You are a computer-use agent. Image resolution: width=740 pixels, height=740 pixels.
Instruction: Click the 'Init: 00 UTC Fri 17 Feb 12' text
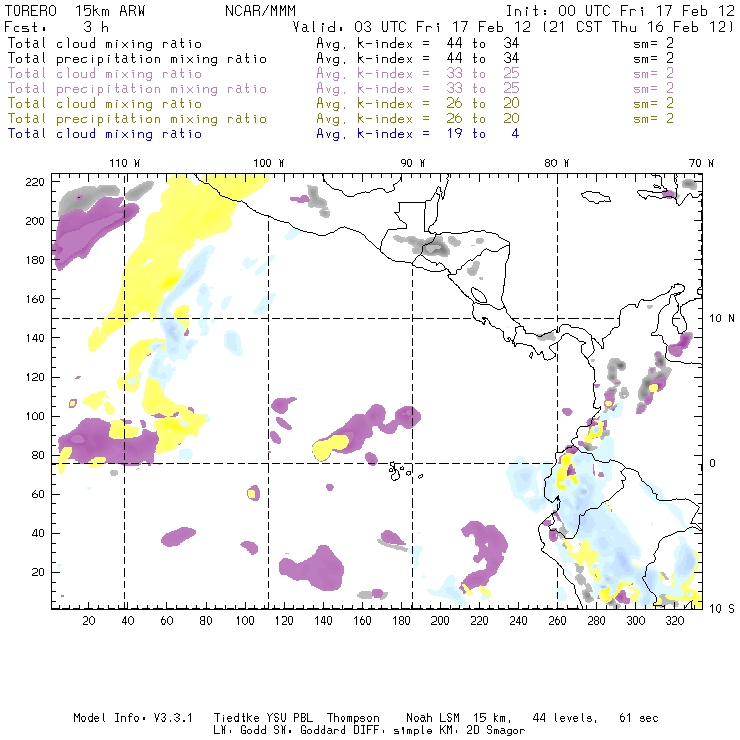(x=620, y=11)
